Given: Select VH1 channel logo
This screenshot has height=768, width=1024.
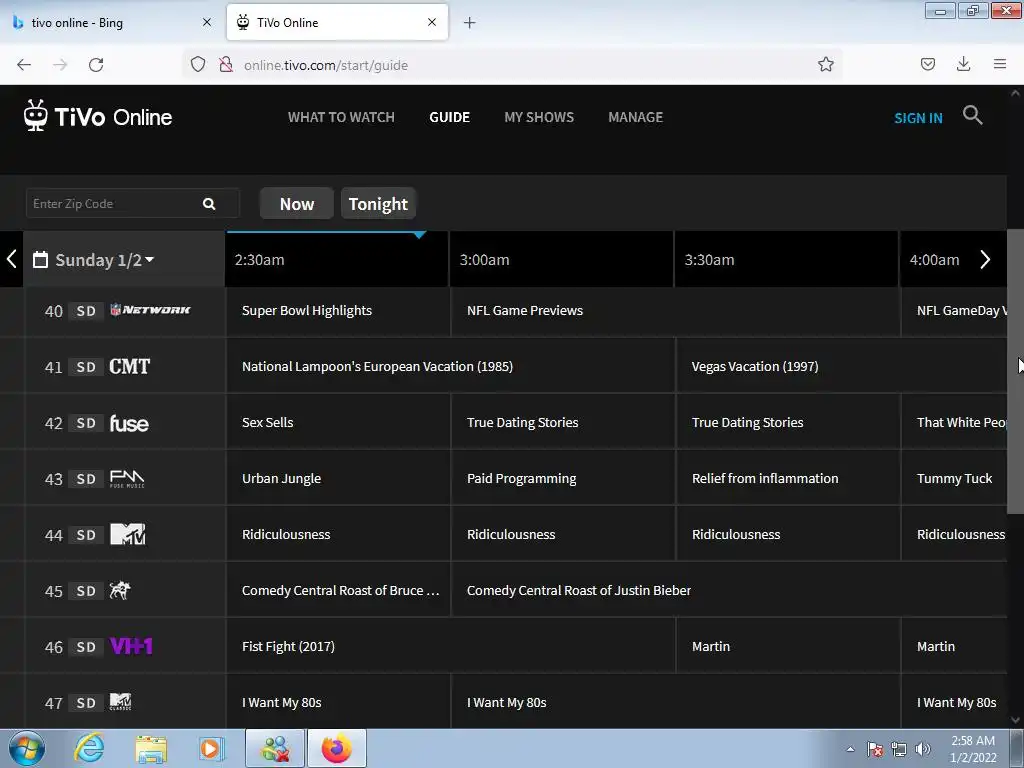Looking at the screenshot, I should [131, 647].
